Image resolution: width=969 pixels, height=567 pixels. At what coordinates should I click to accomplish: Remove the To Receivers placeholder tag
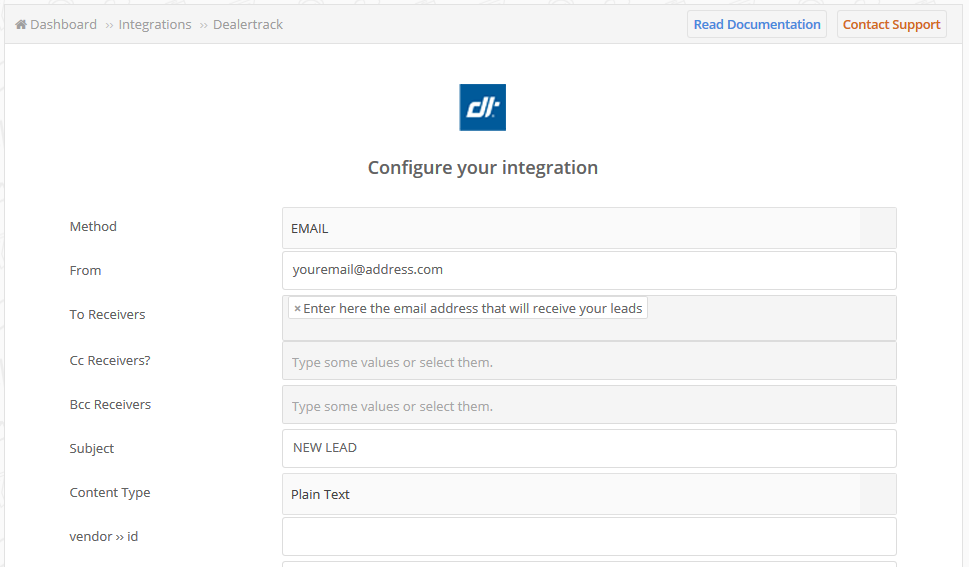(x=297, y=309)
